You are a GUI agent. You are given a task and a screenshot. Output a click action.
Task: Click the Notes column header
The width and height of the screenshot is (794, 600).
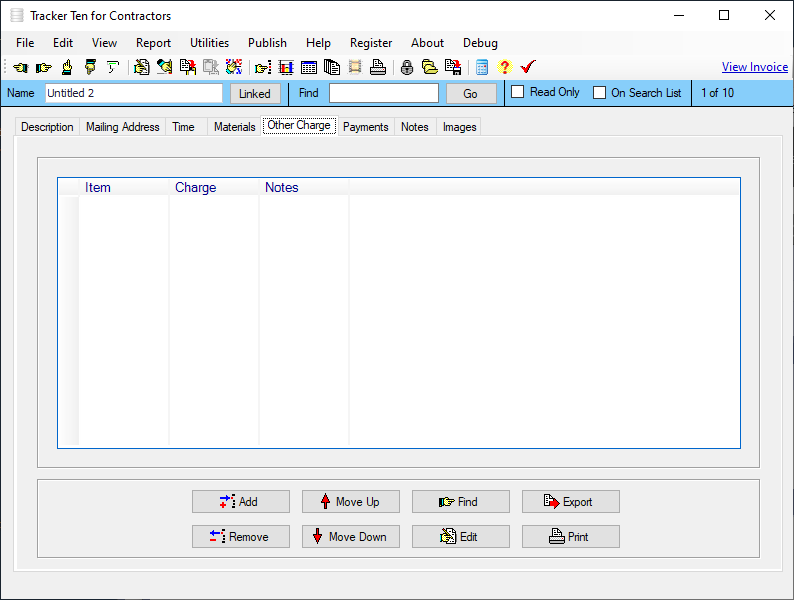[x=304, y=187]
